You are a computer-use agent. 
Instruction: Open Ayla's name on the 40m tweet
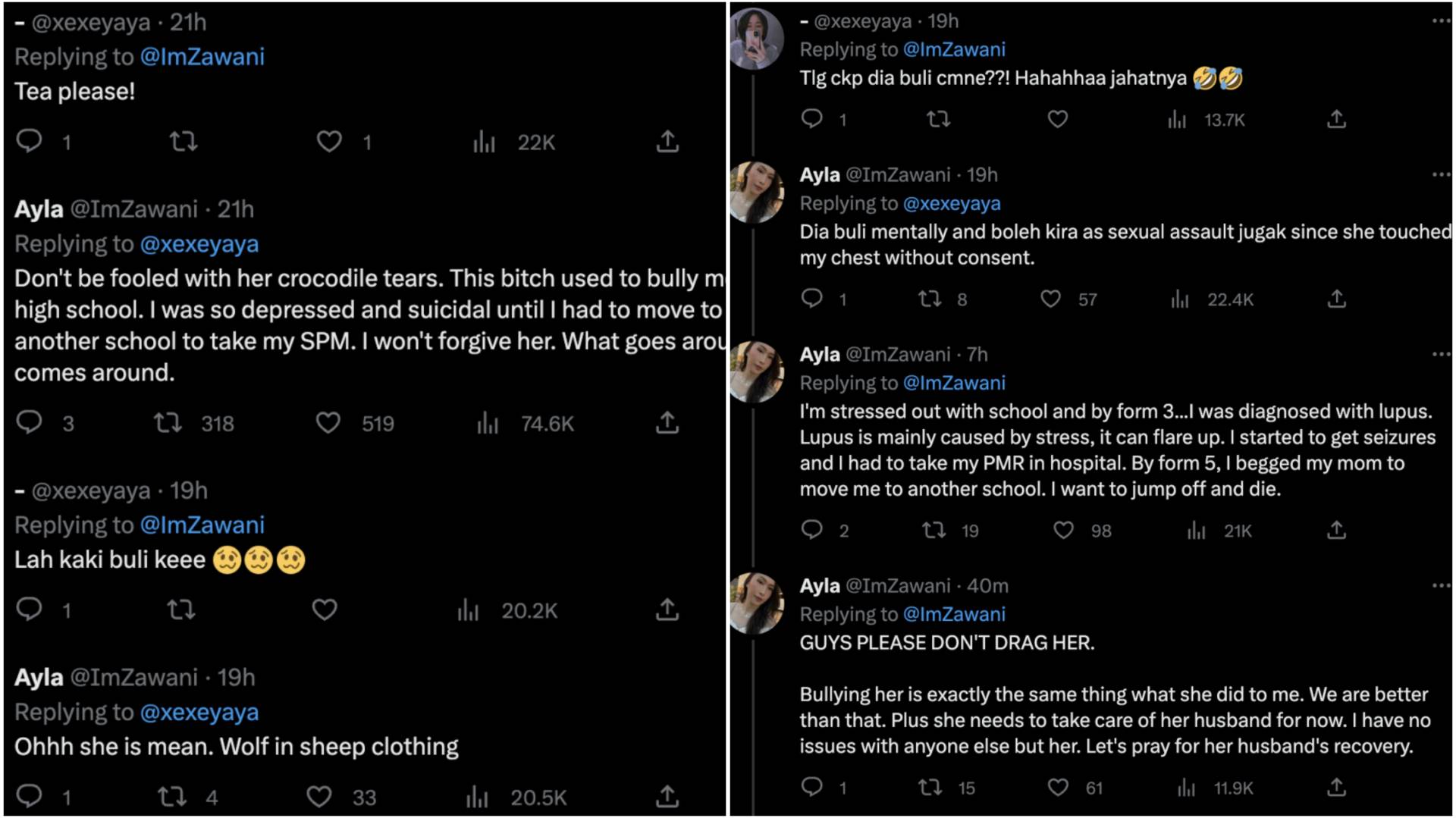(x=820, y=586)
